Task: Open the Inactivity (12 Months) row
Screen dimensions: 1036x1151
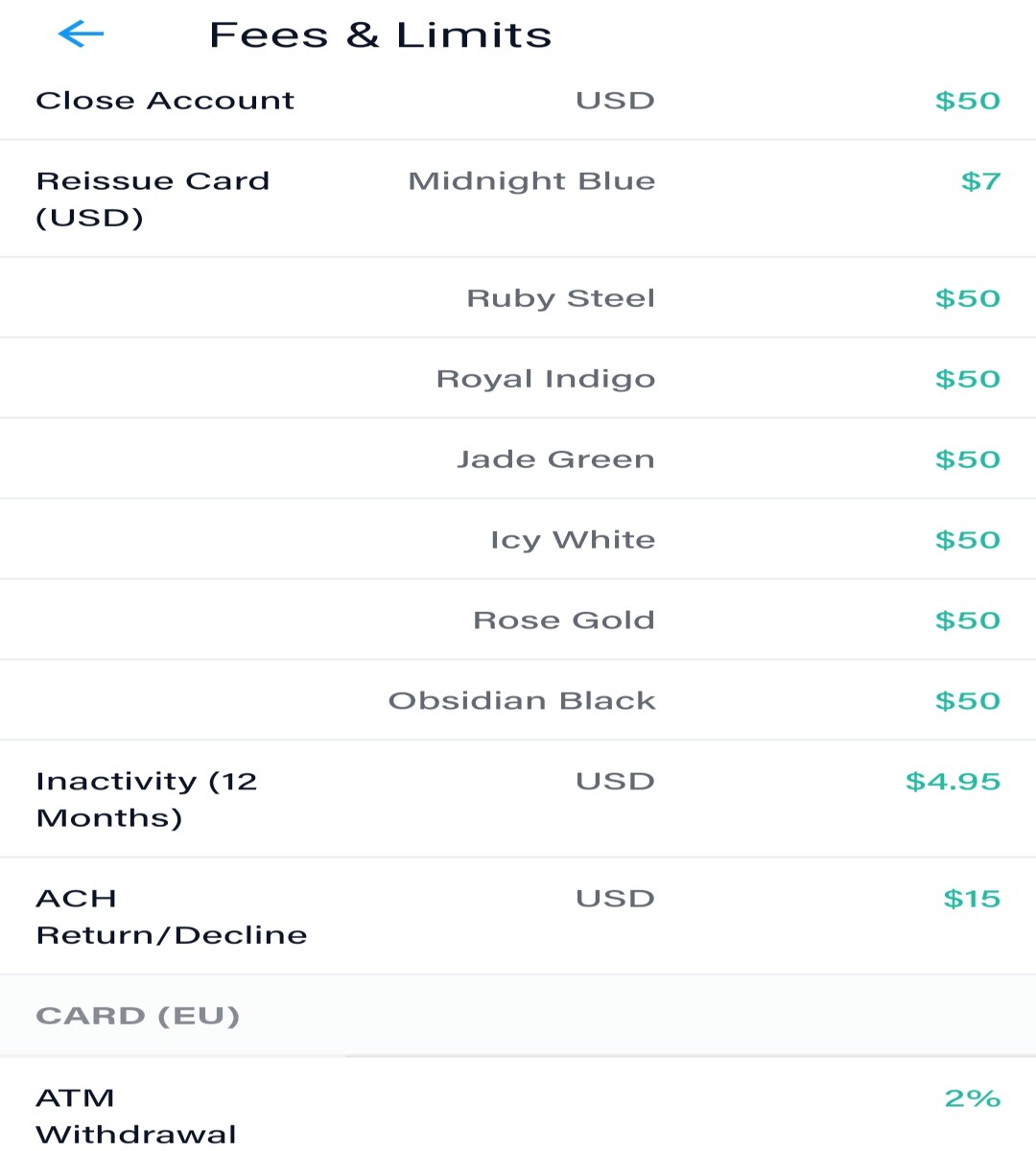Action: tap(518, 800)
